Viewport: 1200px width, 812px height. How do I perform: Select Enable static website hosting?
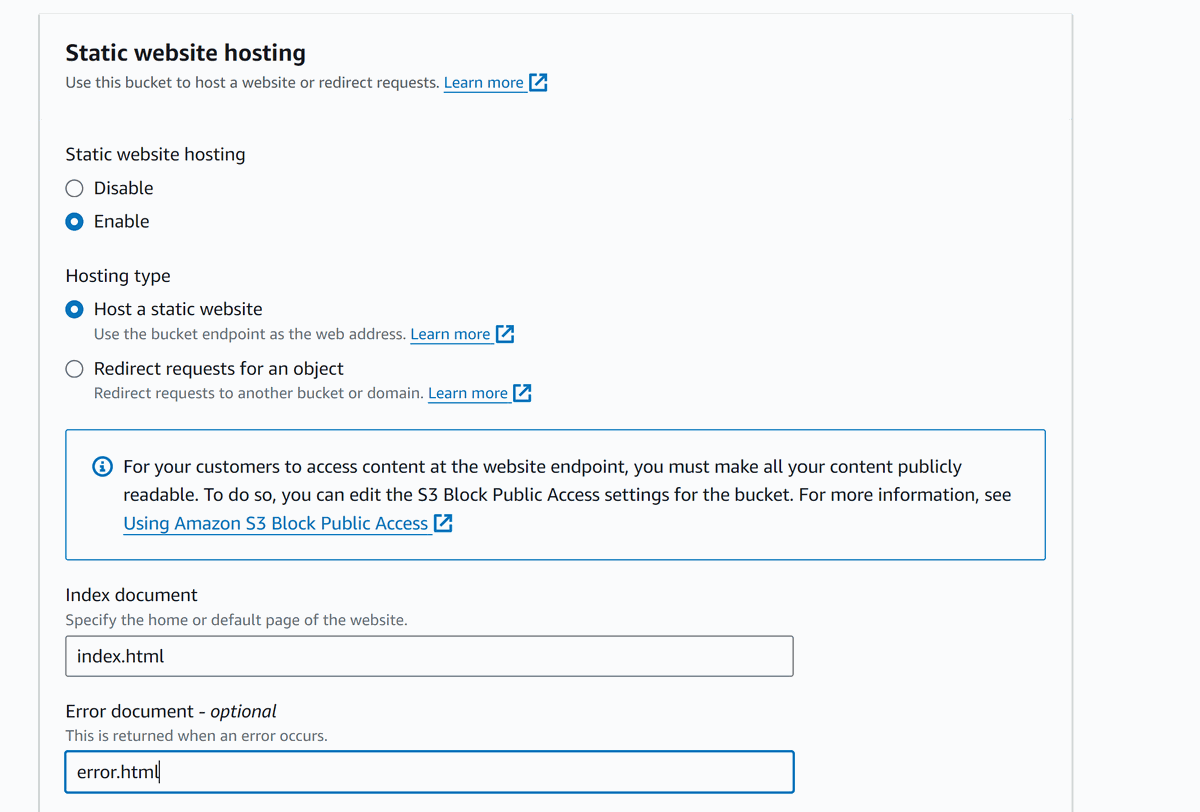click(x=74, y=222)
